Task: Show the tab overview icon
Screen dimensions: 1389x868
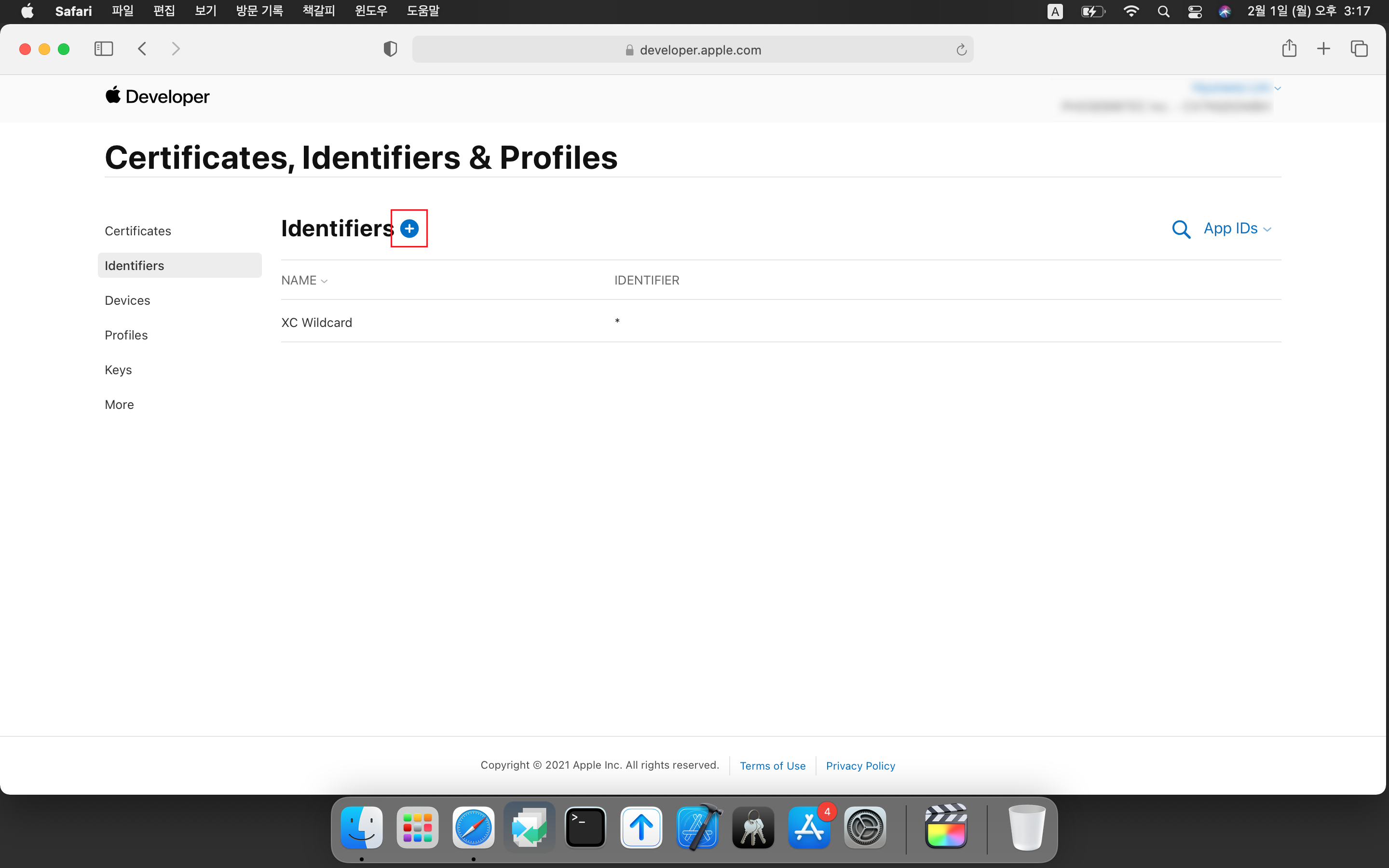Action: coord(1359,49)
